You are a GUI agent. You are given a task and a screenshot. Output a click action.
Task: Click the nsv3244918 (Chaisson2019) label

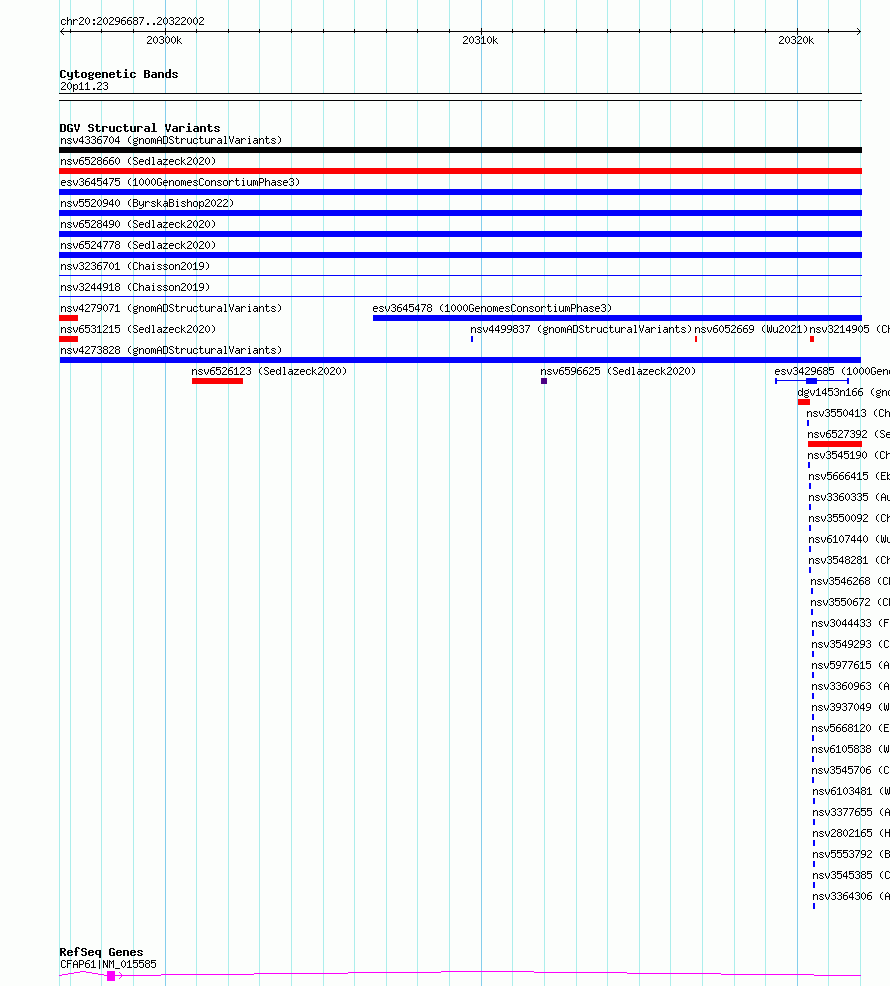(135, 287)
